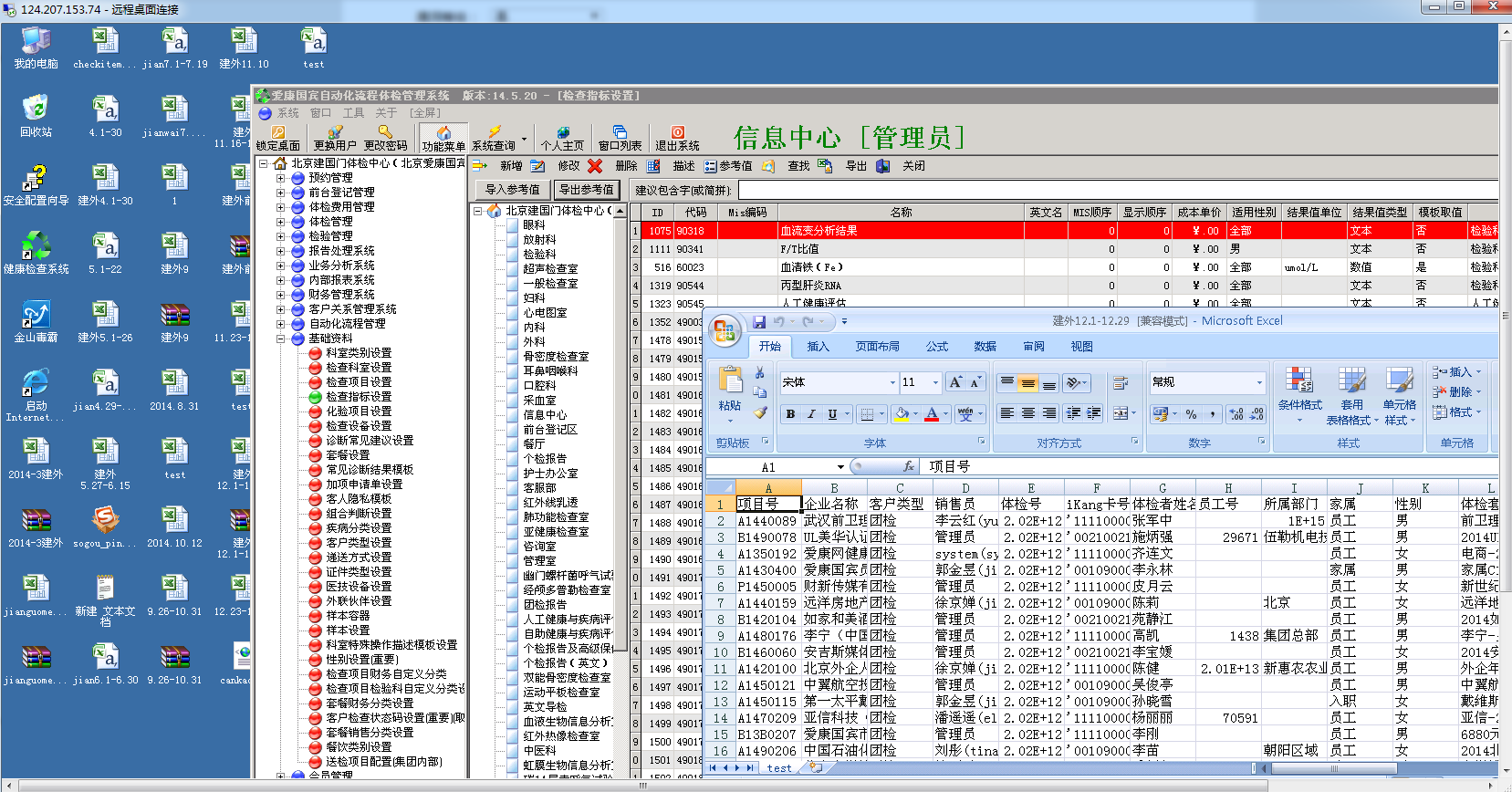This screenshot has height=792, width=1512.
Task: Collapse the 基础资料 tree node
Action: click(x=280, y=339)
